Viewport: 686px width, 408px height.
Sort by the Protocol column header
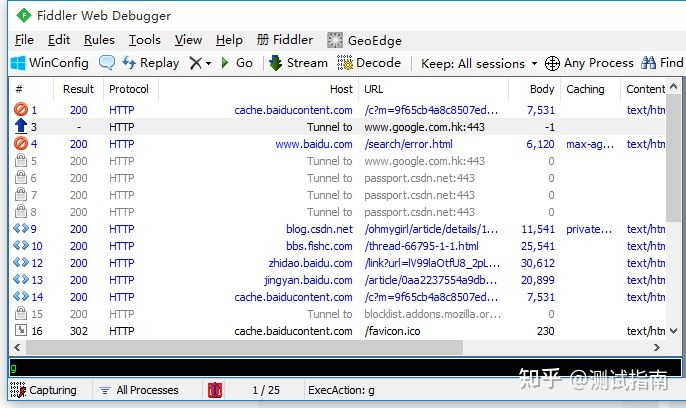131,89
